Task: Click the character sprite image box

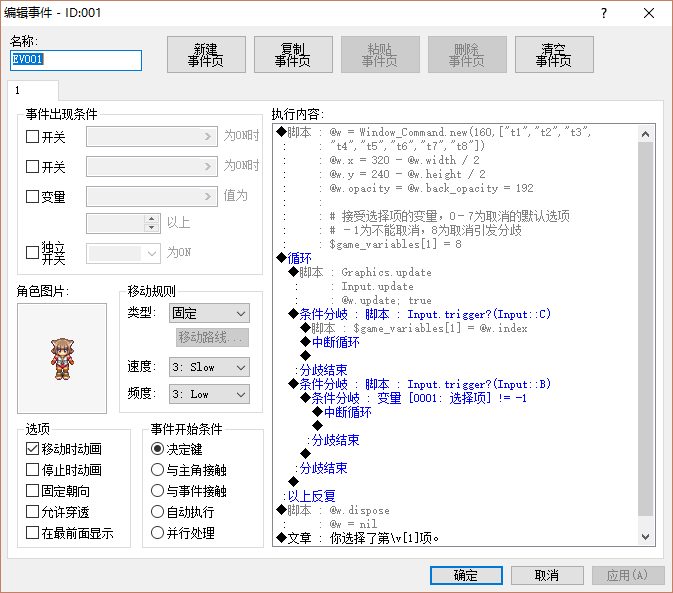Action: click(62, 358)
